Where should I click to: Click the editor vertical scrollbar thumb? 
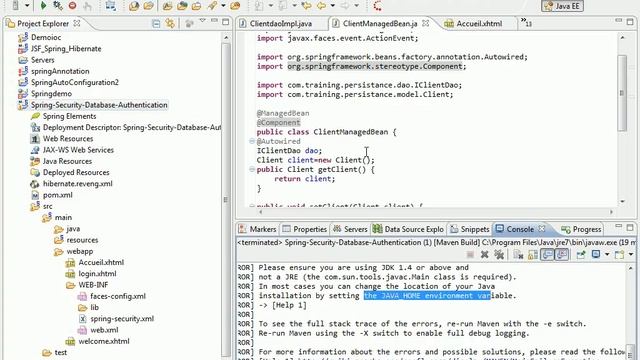[622, 93]
